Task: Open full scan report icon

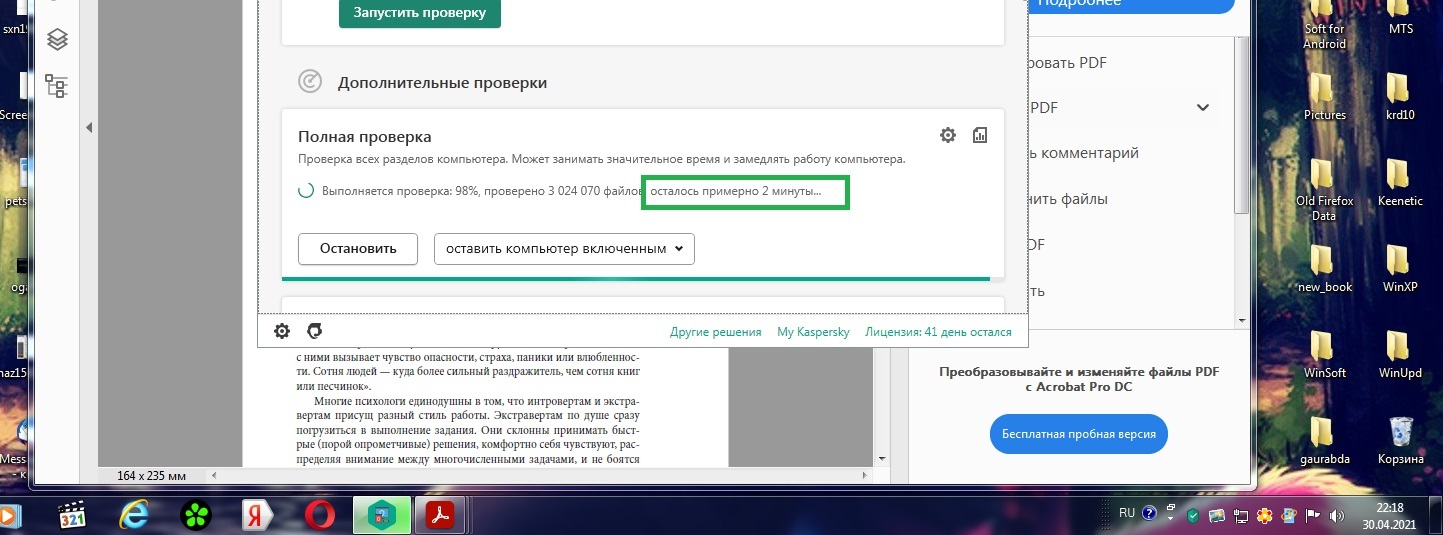Action: tap(980, 135)
